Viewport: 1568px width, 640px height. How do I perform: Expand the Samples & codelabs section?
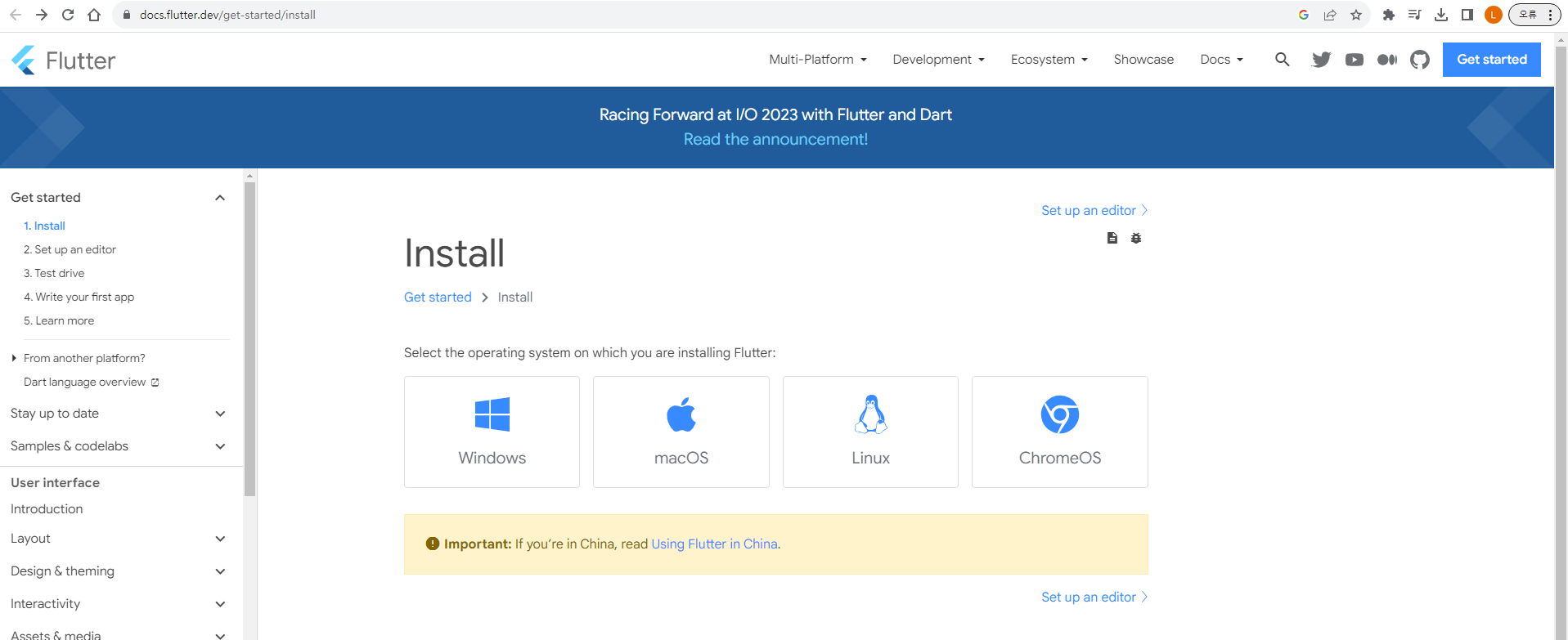[x=220, y=446]
